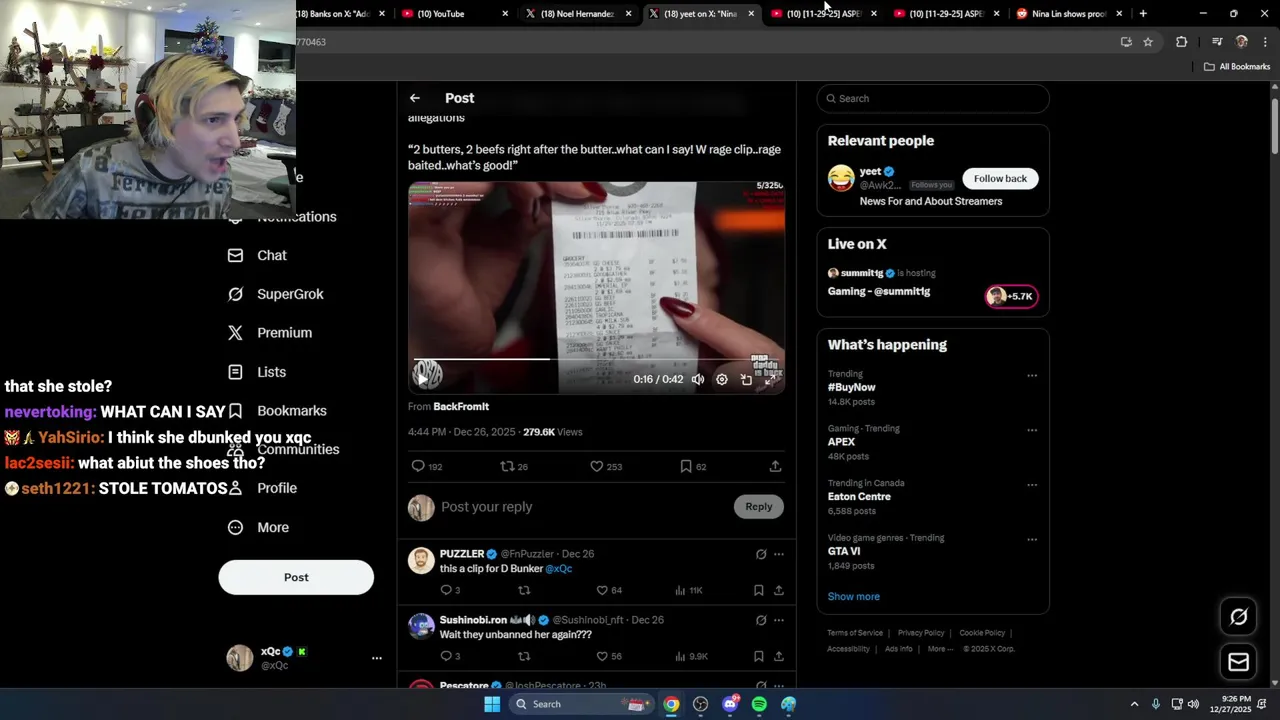Open the xQc account menu dots
Viewport: 1280px width, 720px height.
[x=377, y=658]
